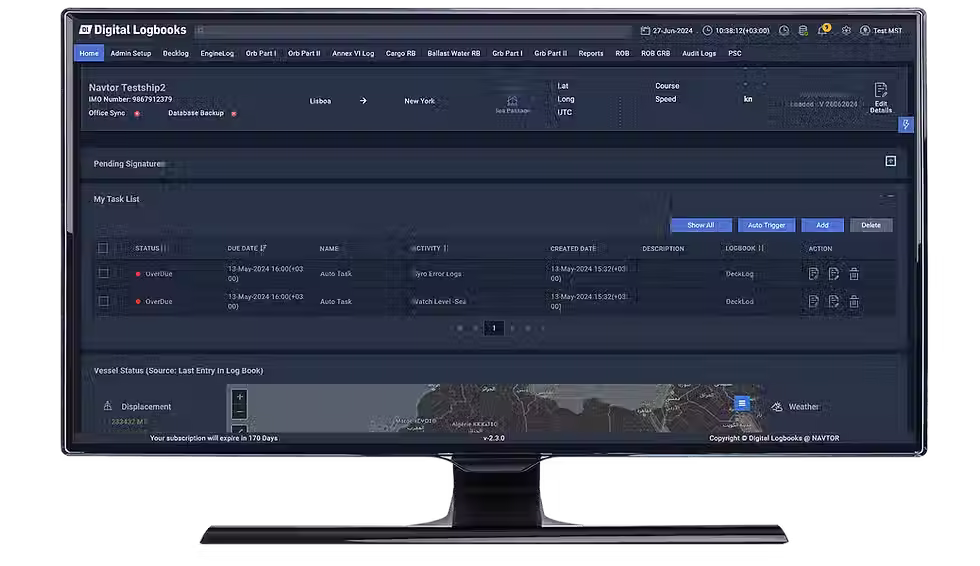Screen dimensions: 980x566
Task: Open the Status column filter
Action: (164, 249)
